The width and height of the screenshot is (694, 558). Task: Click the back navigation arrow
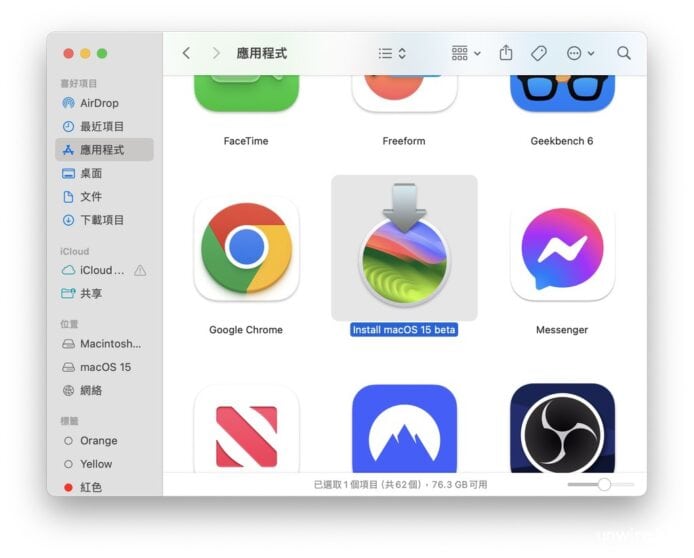tap(186, 53)
